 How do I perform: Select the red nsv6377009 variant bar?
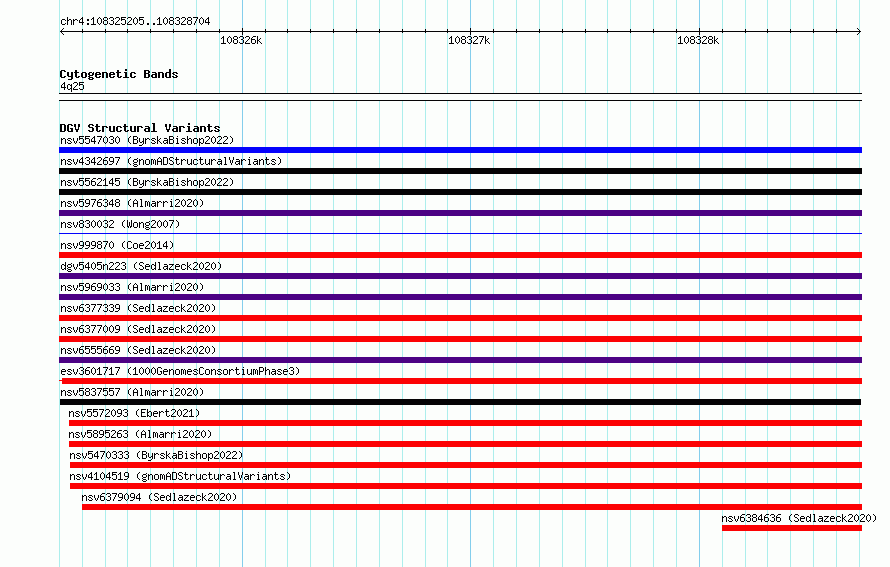pyautogui.click(x=460, y=339)
